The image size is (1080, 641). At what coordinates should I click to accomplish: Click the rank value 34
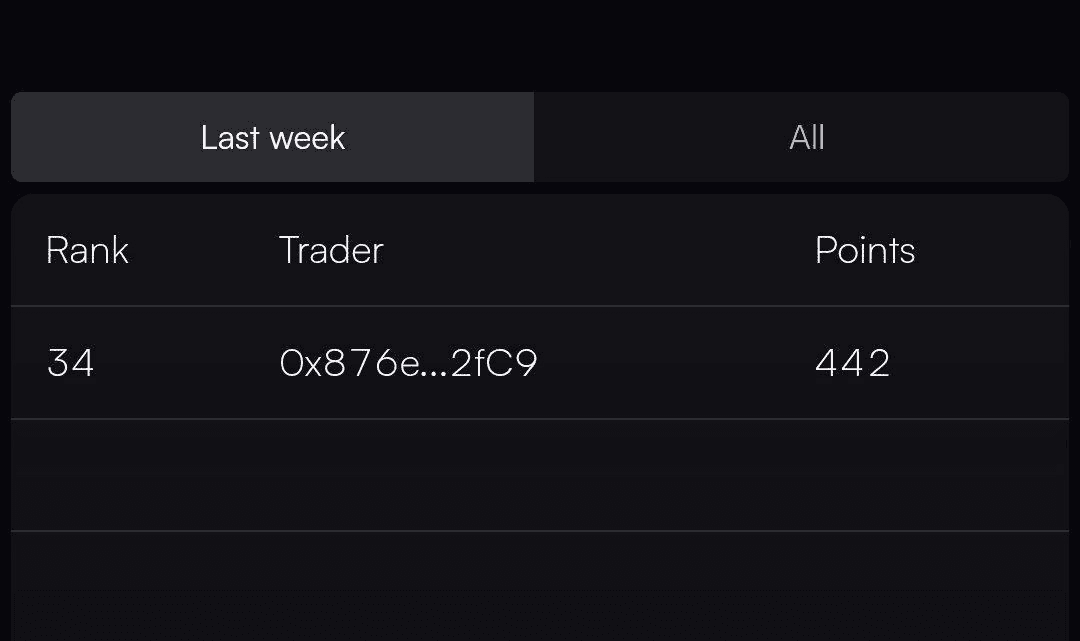coord(70,363)
